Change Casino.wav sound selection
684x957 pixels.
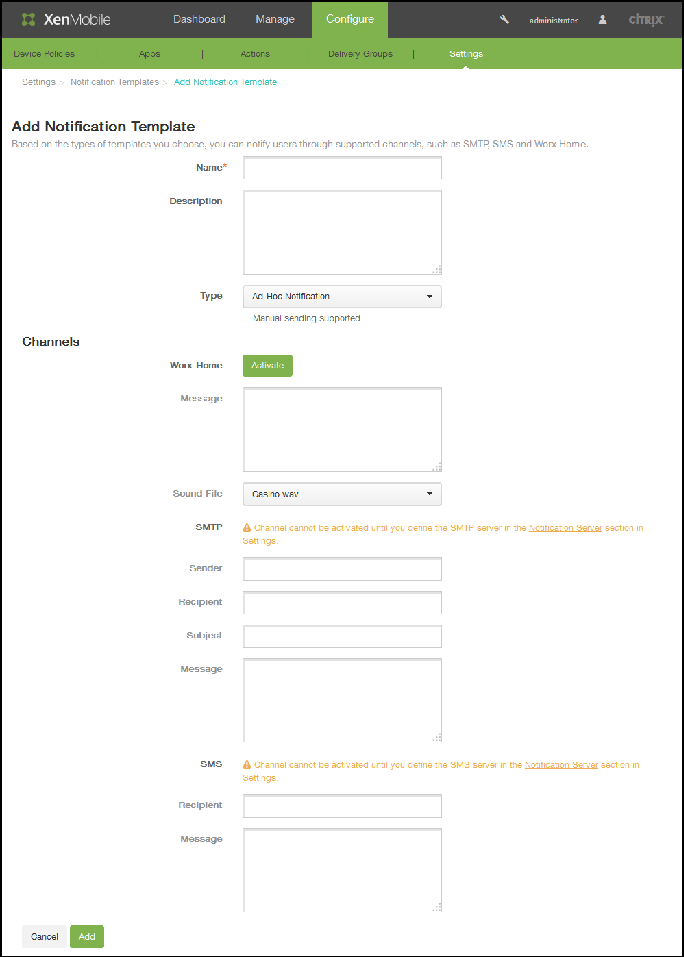click(341, 493)
